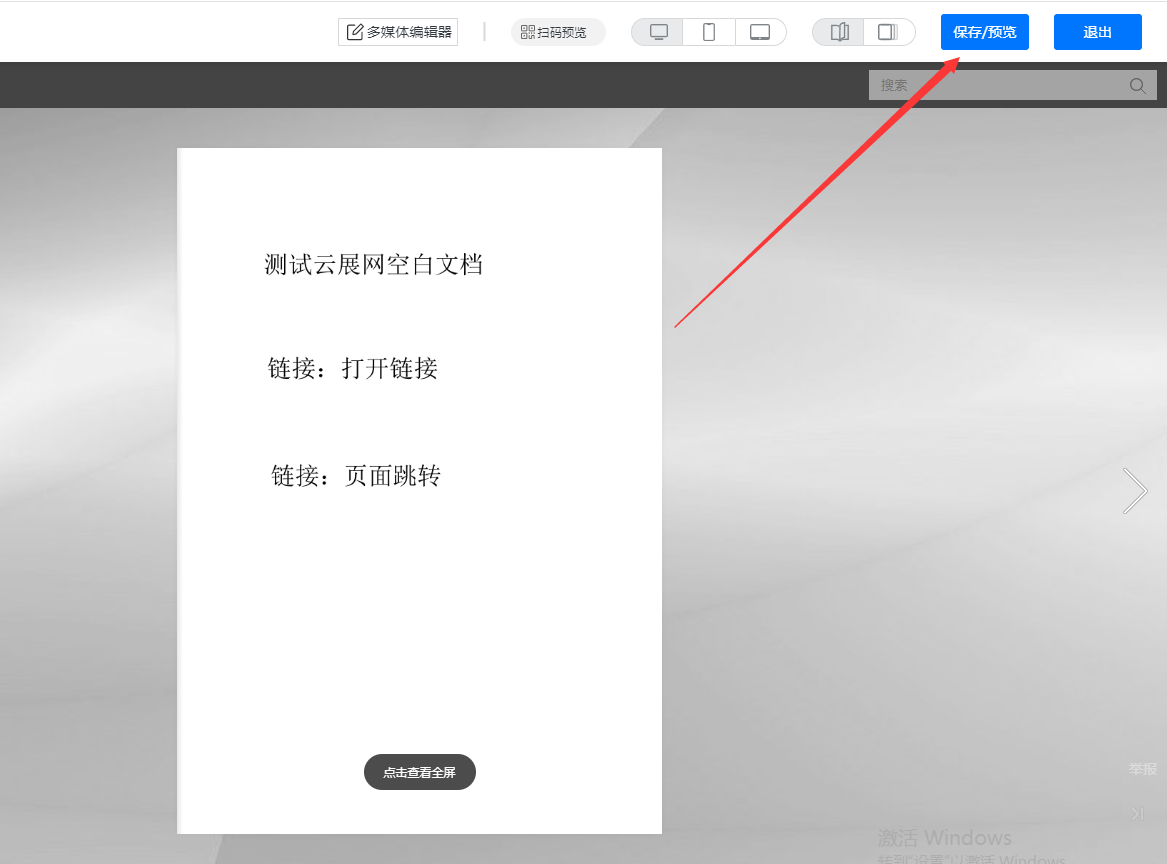Click the 测试云展网空白文档 document title
1167x864 pixels.
[374, 265]
